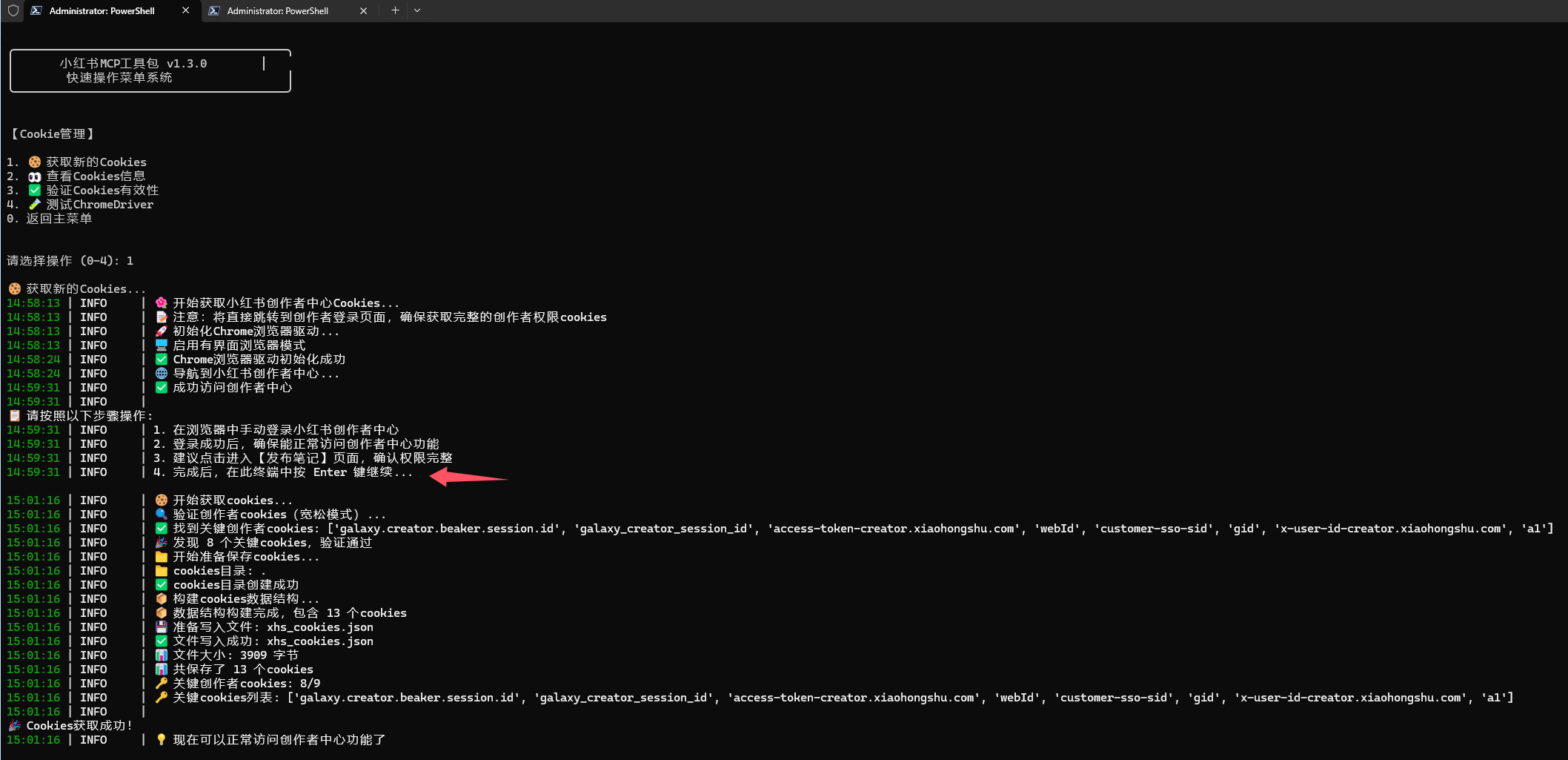The width and height of the screenshot is (1568, 760).
Task: Click the cookie icon beside 开始获取cookies
Action: (162, 500)
